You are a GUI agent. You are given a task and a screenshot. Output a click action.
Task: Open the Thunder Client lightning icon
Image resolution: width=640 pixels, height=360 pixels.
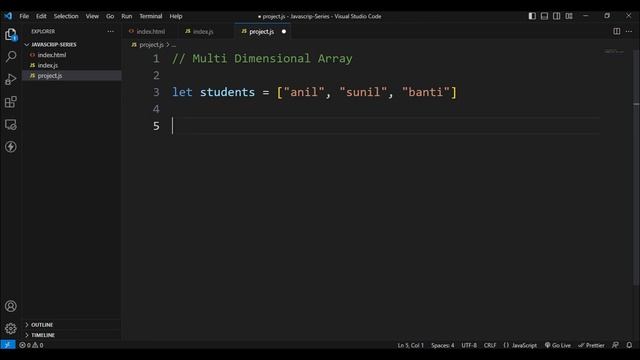(x=11, y=147)
